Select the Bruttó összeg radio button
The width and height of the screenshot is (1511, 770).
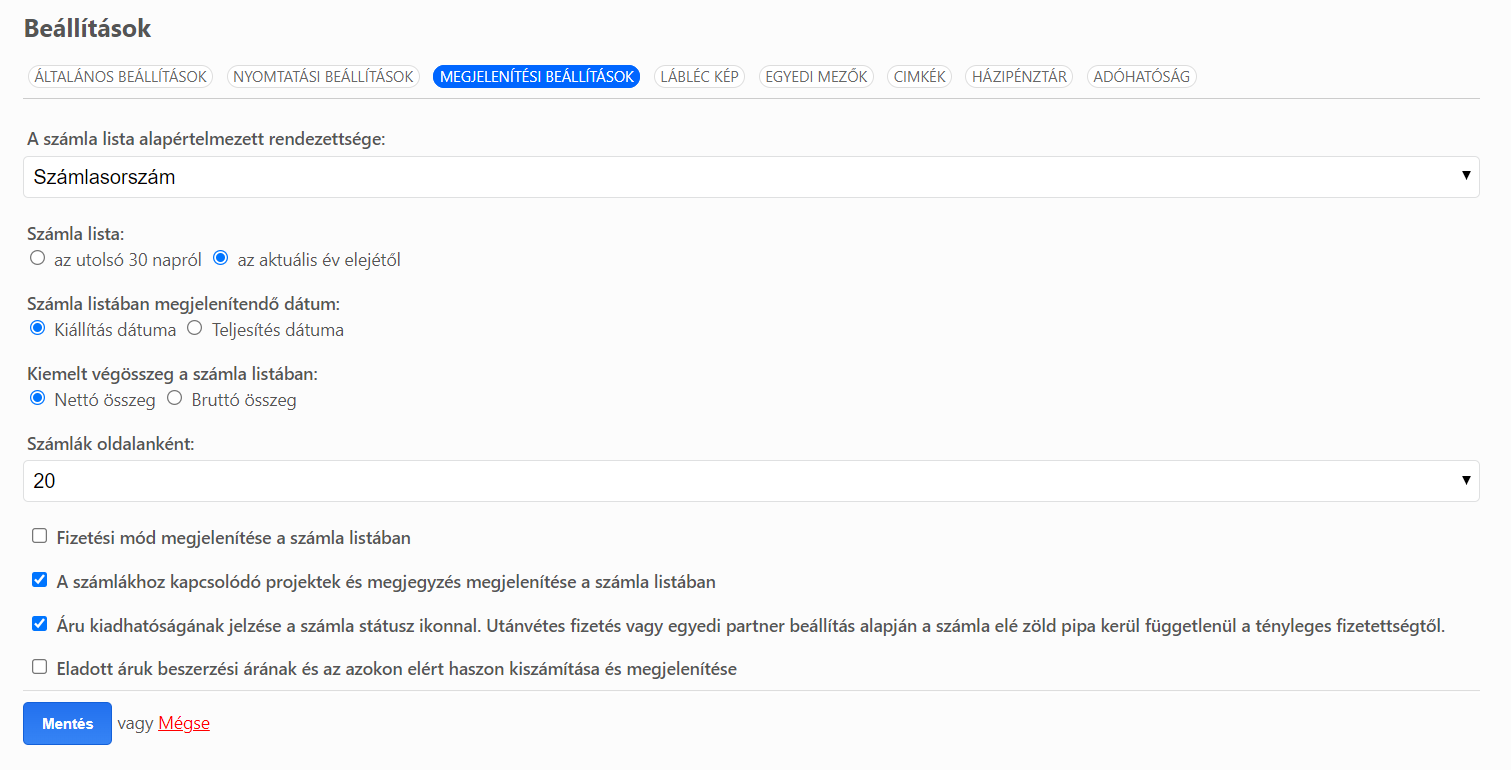pos(174,398)
